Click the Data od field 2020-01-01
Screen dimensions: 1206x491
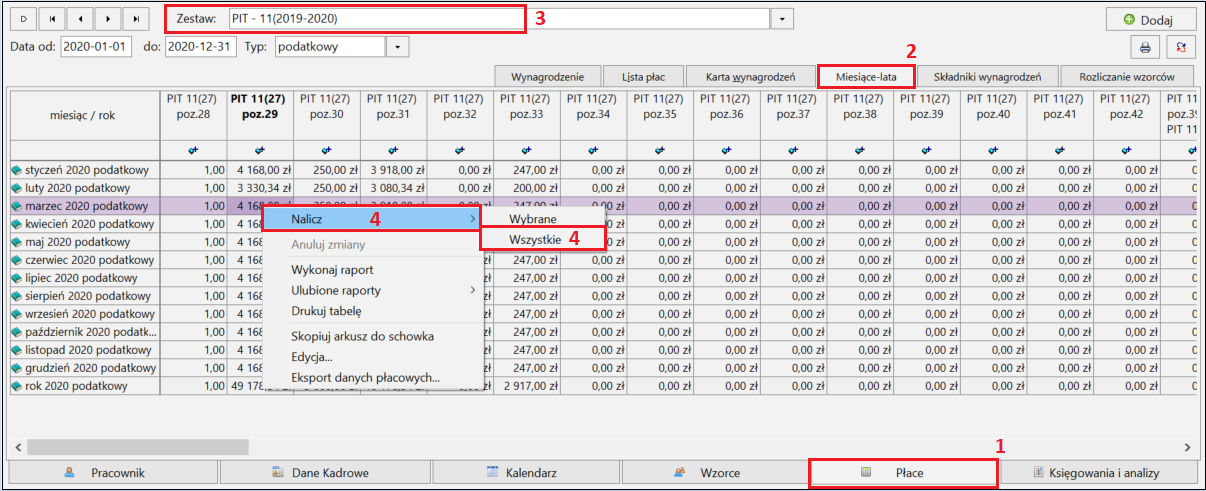coord(95,46)
